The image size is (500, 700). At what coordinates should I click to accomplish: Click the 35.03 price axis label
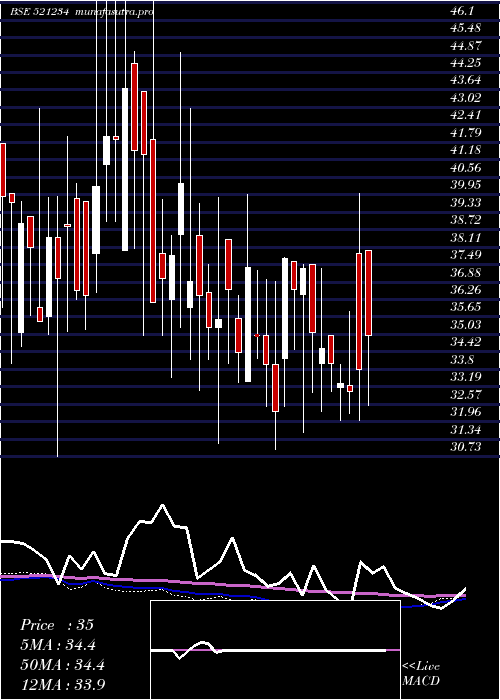click(x=465, y=325)
